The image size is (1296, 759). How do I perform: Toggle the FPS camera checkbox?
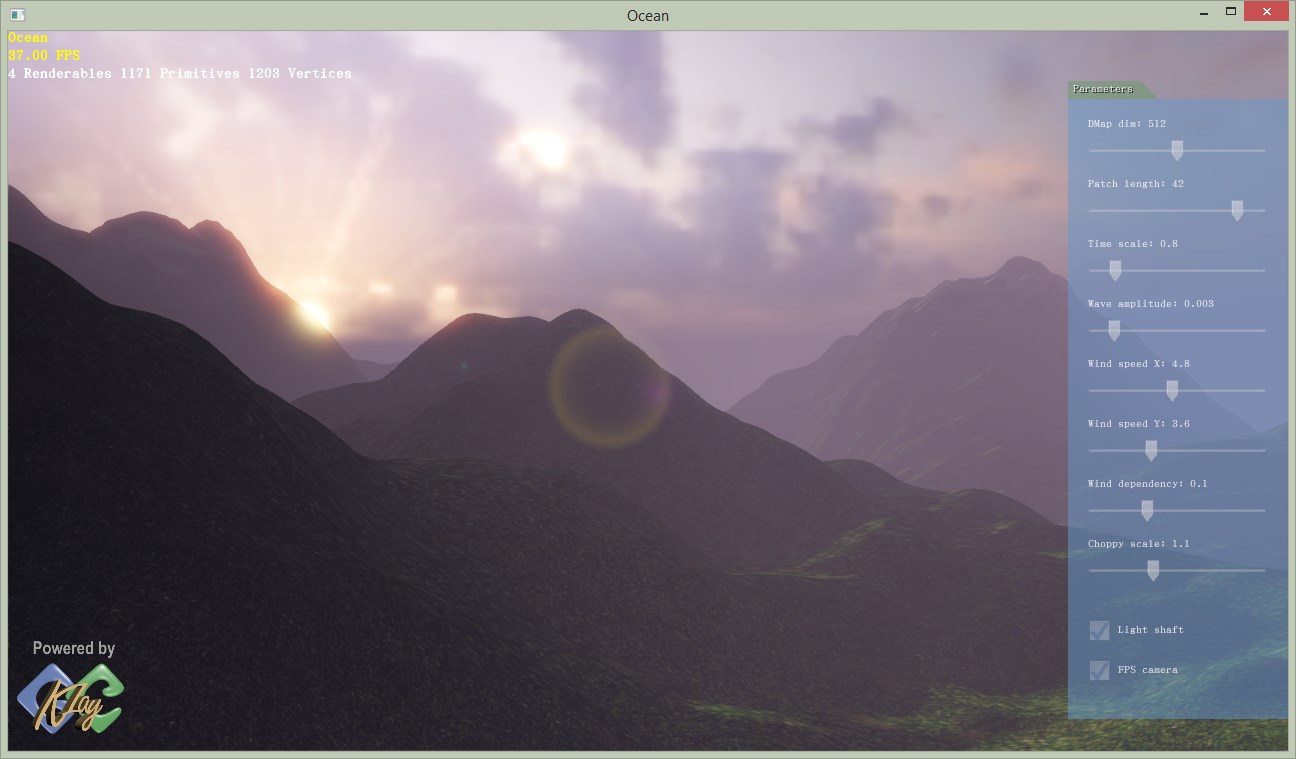(1099, 670)
